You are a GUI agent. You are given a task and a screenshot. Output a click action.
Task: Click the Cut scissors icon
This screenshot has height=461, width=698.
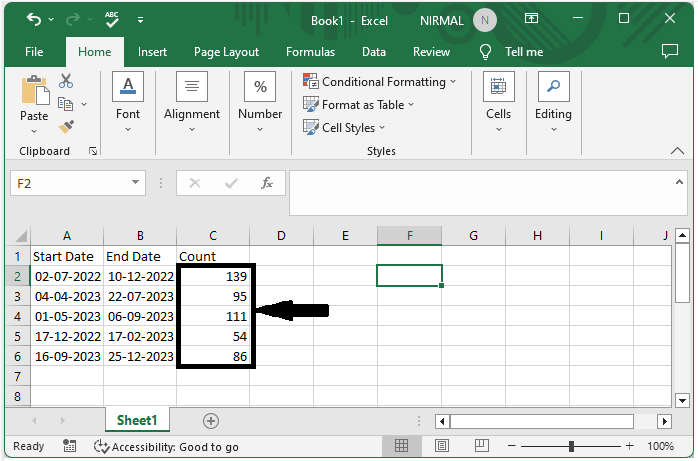66,81
